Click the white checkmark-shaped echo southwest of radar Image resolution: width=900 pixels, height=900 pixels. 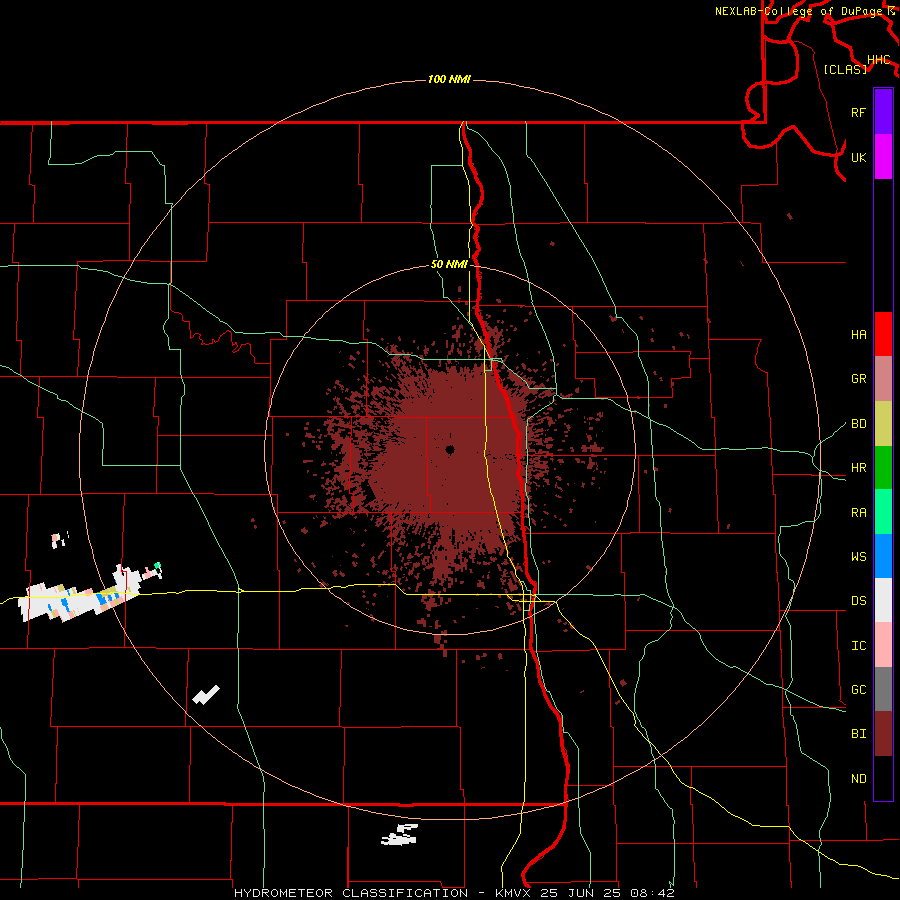pyautogui.click(x=206, y=695)
